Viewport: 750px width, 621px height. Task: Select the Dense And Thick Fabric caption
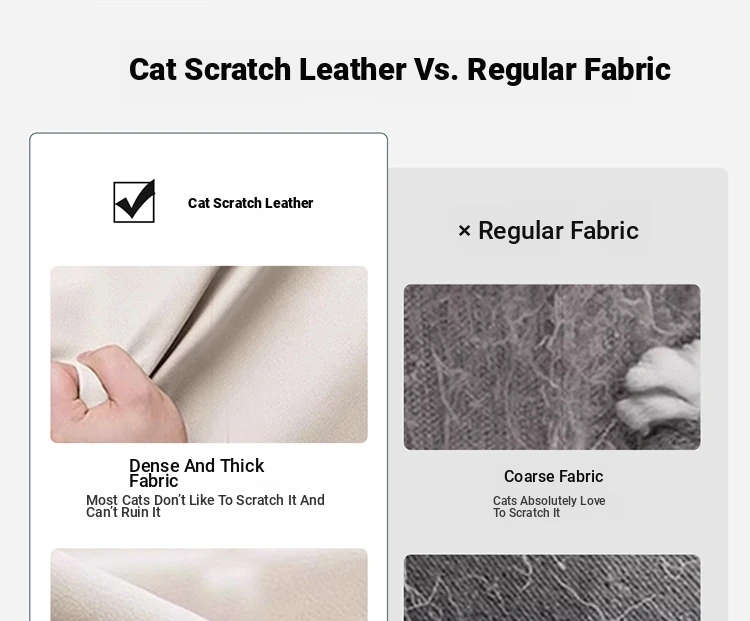[196, 473]
